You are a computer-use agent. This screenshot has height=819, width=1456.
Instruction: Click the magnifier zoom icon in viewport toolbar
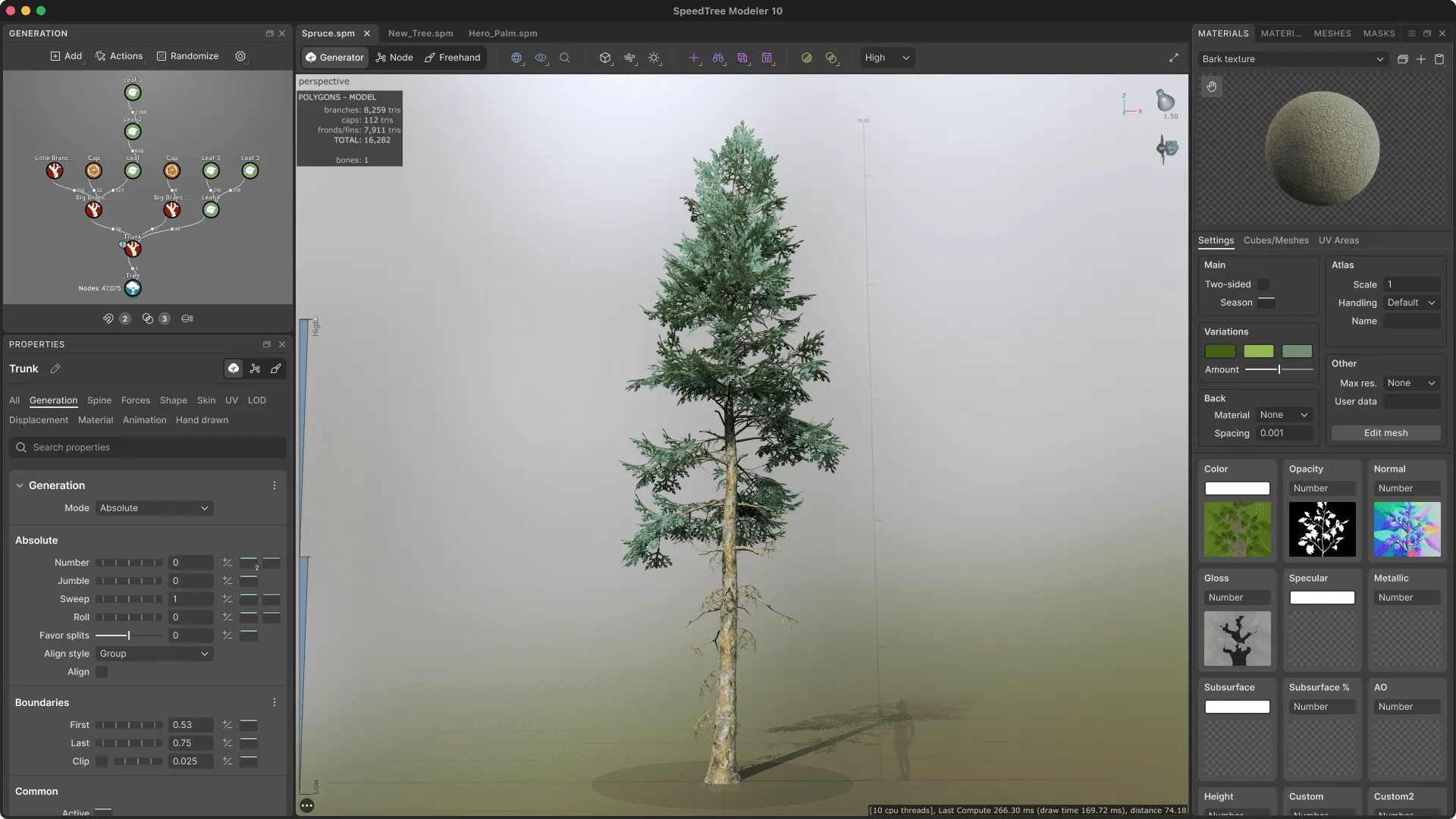[x=565, y=58]
